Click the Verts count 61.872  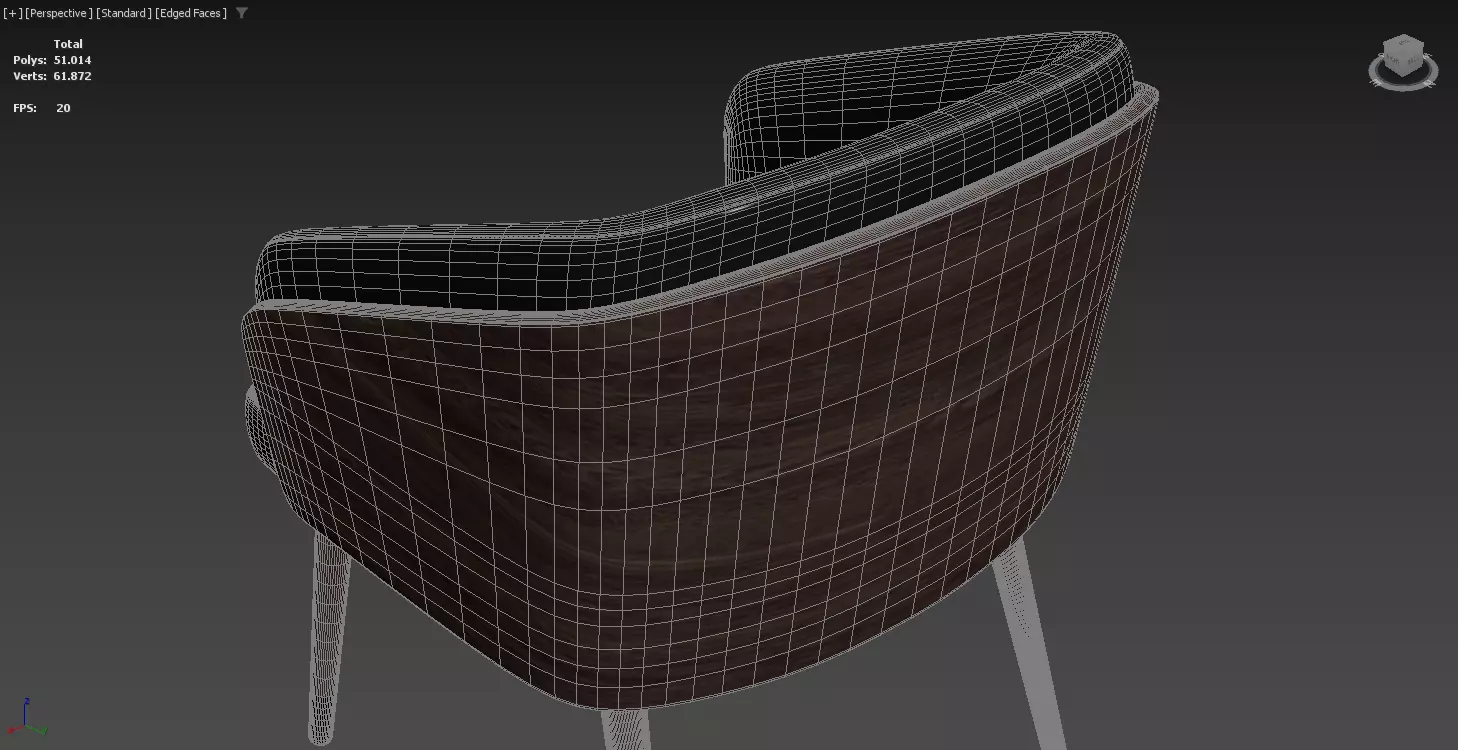click(72, 76)
